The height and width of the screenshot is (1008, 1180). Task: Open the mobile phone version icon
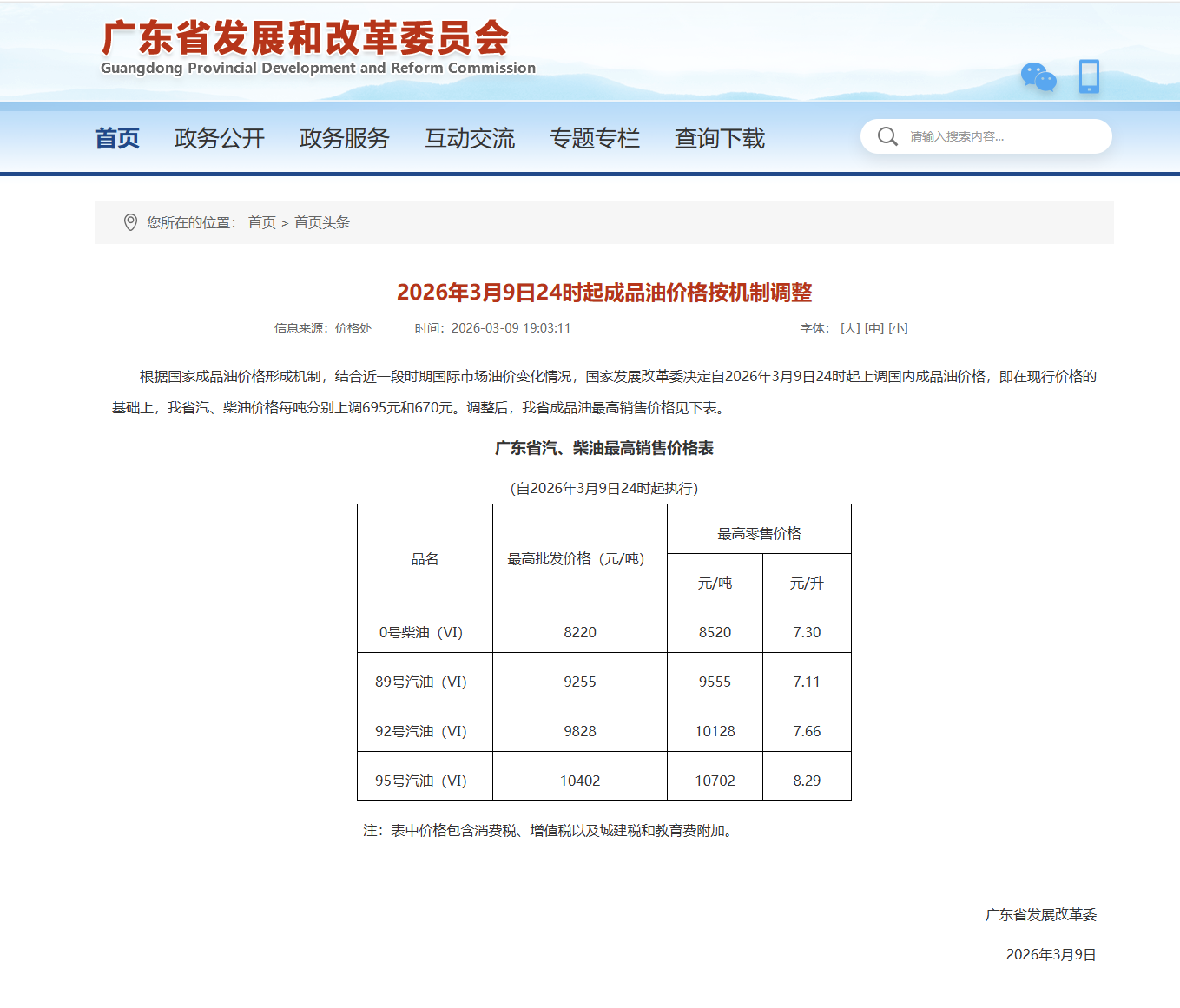(x=1089, y=76)
